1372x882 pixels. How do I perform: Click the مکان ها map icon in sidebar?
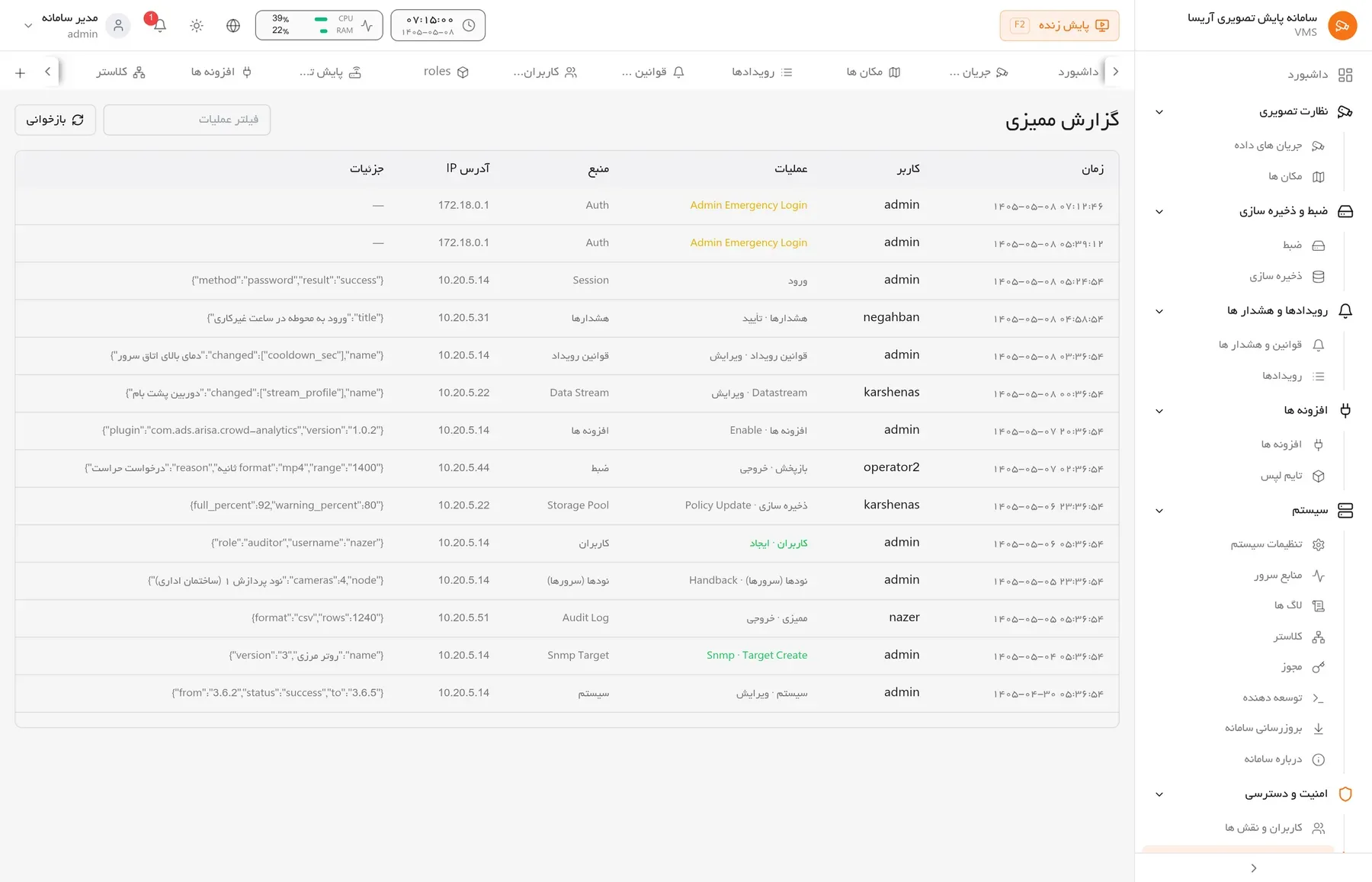(x=1319, y=177)
